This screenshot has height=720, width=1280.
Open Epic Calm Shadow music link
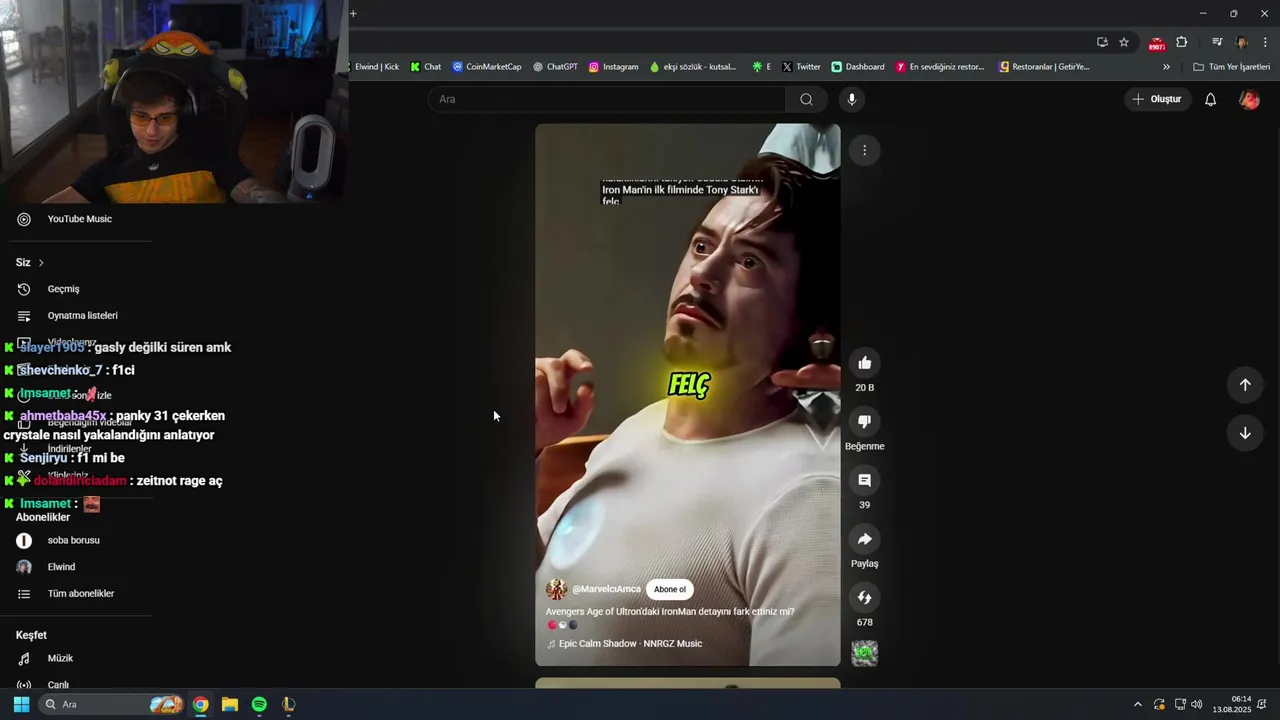(x=630, y=644)
